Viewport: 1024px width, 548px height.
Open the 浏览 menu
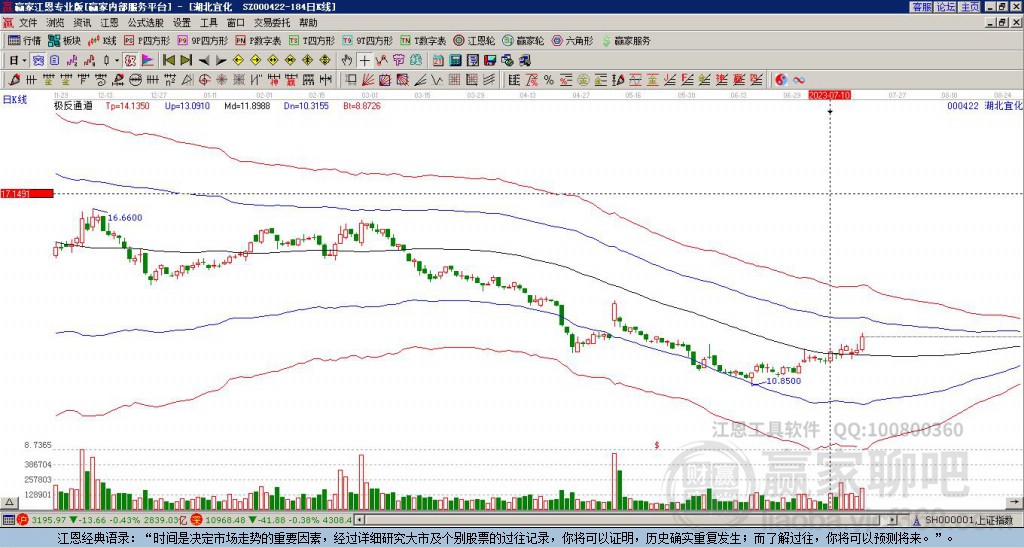[56, 23]
